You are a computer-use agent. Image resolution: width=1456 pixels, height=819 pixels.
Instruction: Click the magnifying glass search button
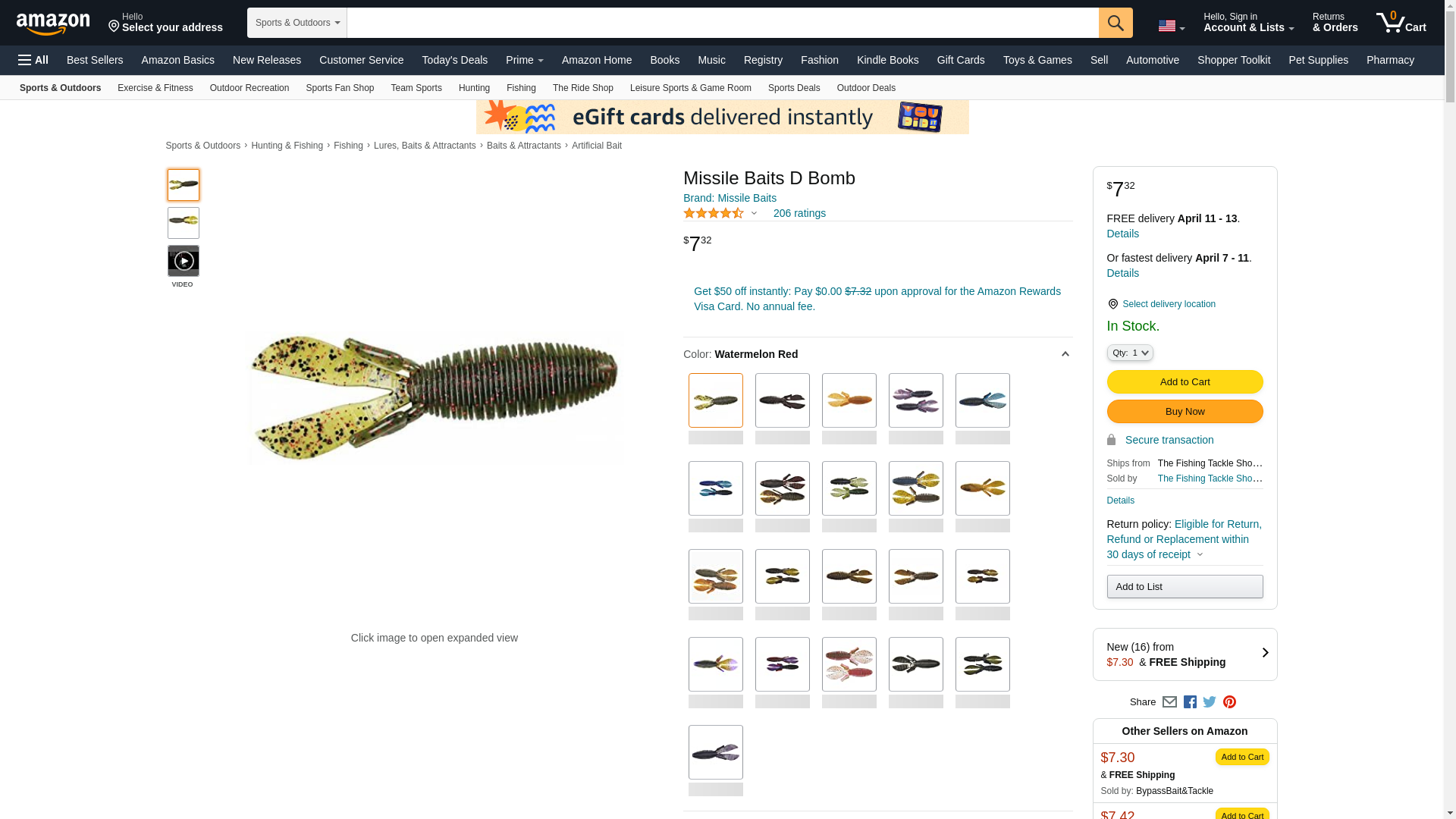[1116, 23]
